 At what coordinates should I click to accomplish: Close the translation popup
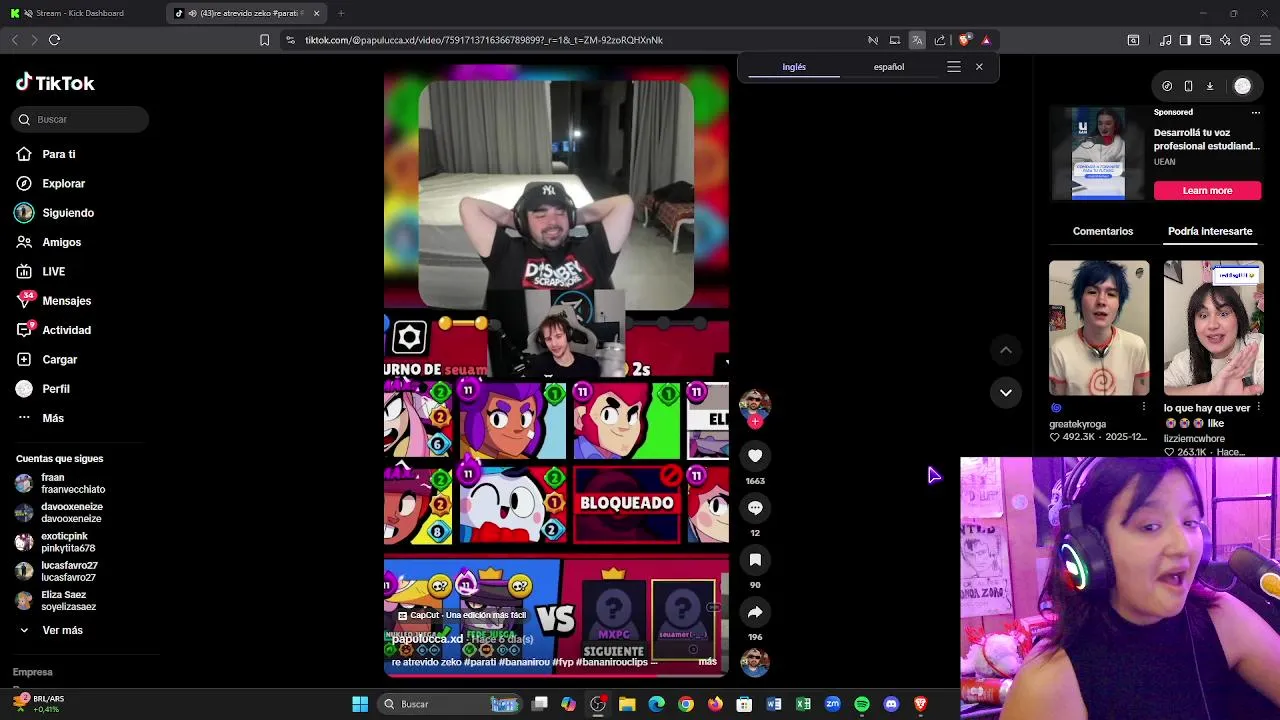tap(979, 67)
